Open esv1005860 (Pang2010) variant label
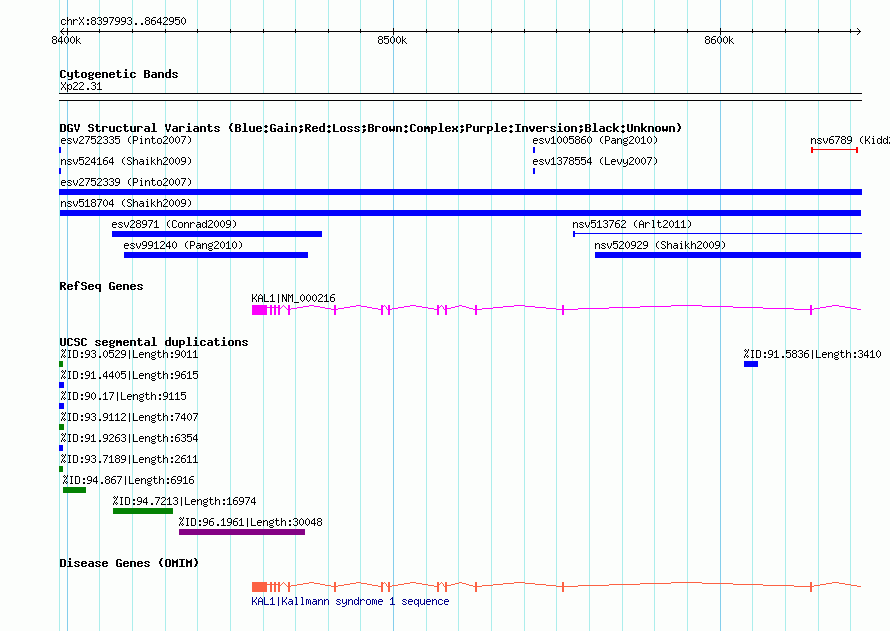Screen dimensions: 890x631 [595, 140]
